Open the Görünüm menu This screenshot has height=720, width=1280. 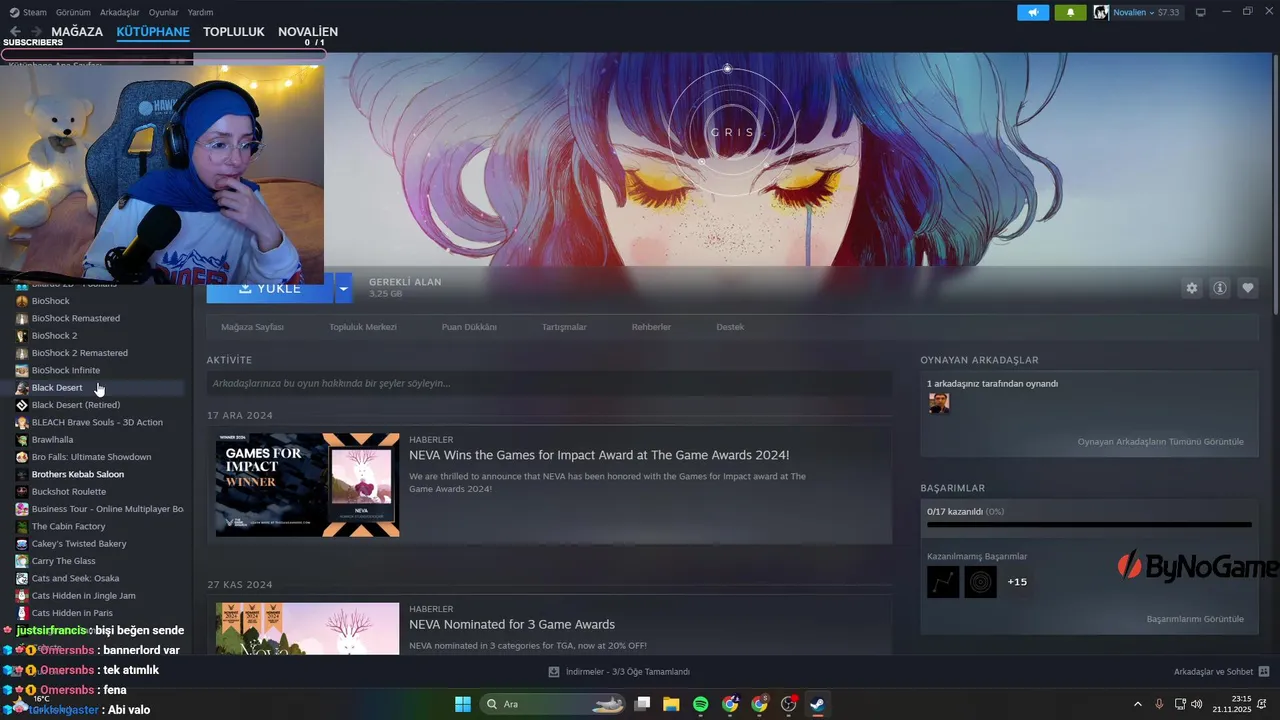(x=73, y=12)
